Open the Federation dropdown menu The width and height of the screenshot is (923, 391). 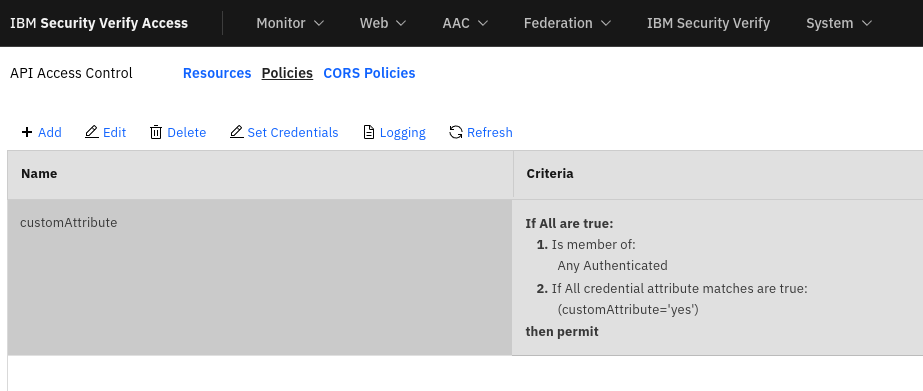(x=567, y=23)
